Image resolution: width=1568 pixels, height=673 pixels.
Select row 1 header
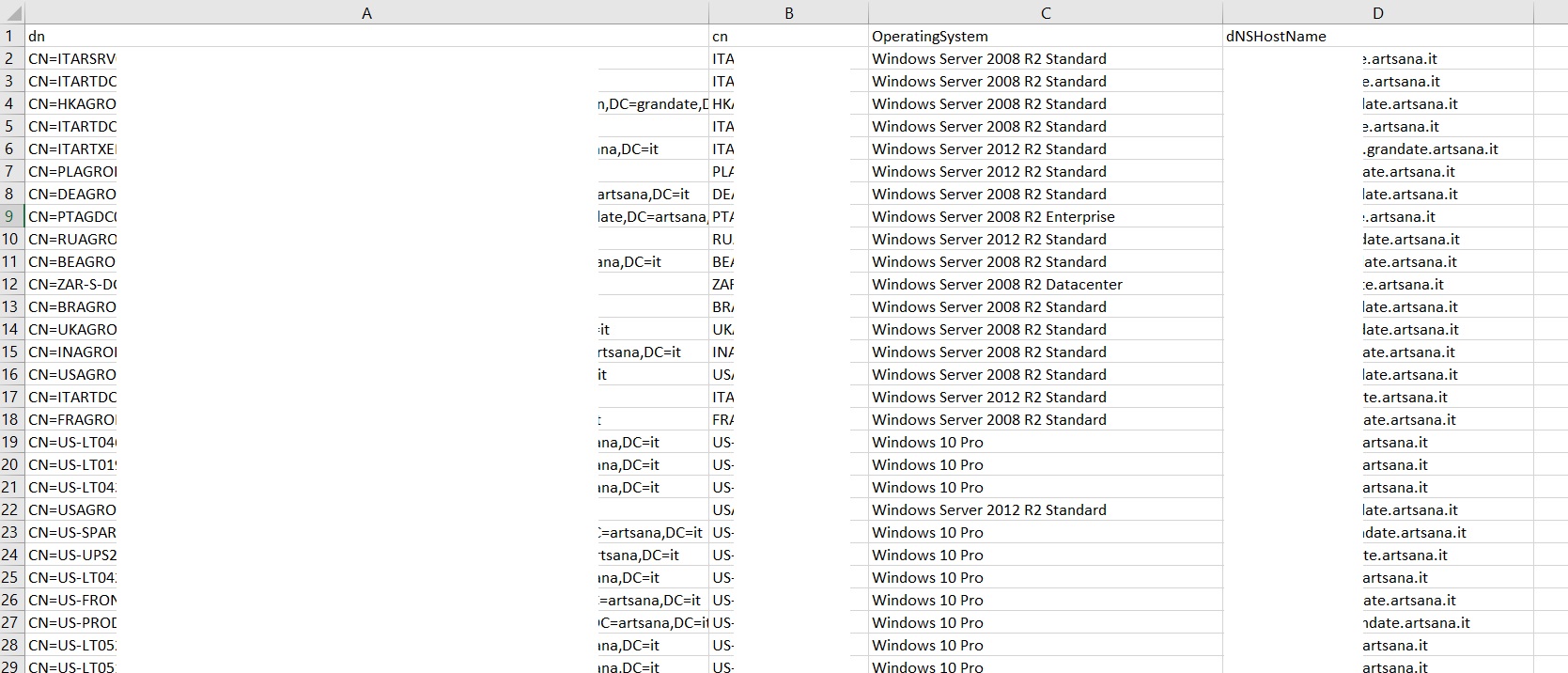pos(11,37)
